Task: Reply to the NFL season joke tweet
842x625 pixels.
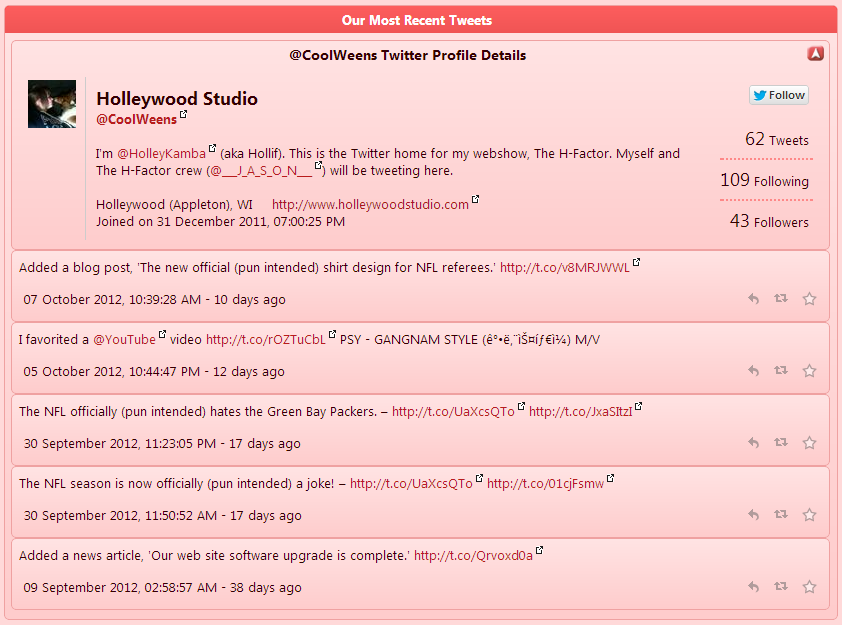Action: click(753, 514)
